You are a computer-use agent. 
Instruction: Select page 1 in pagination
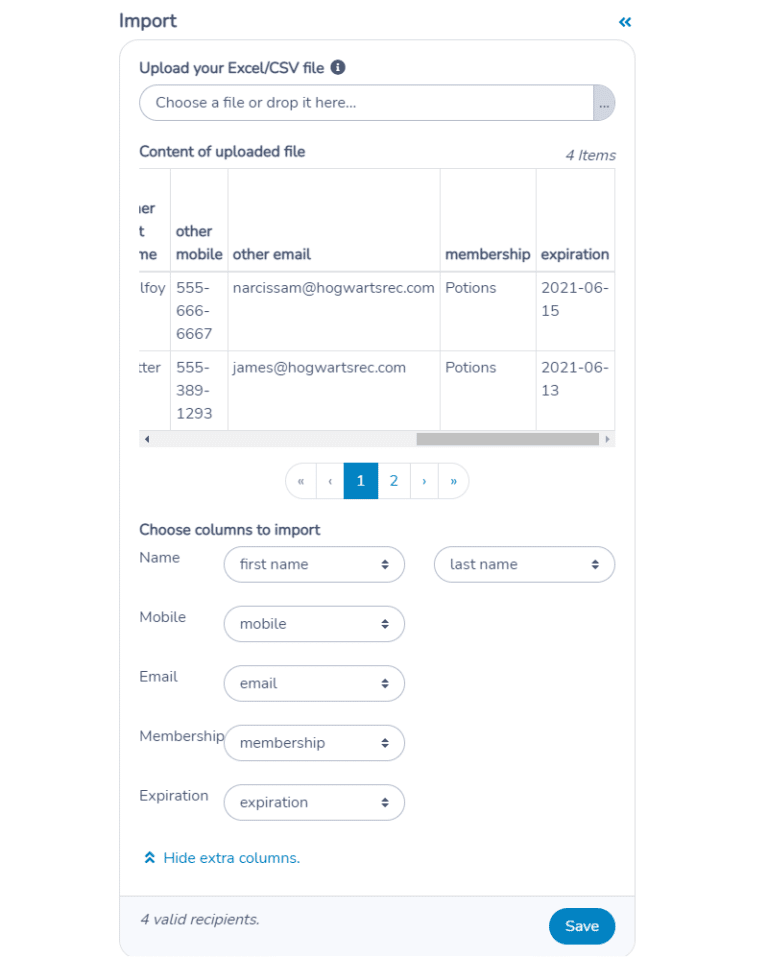(360, 481)
